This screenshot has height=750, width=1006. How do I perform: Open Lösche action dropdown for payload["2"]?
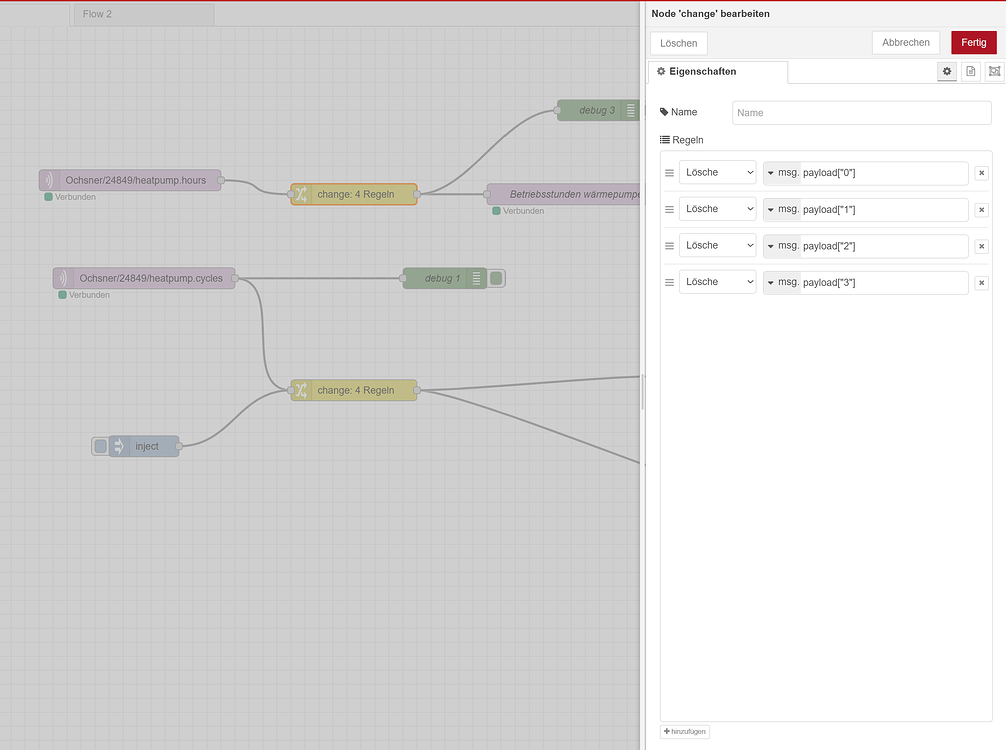[718, 246]
